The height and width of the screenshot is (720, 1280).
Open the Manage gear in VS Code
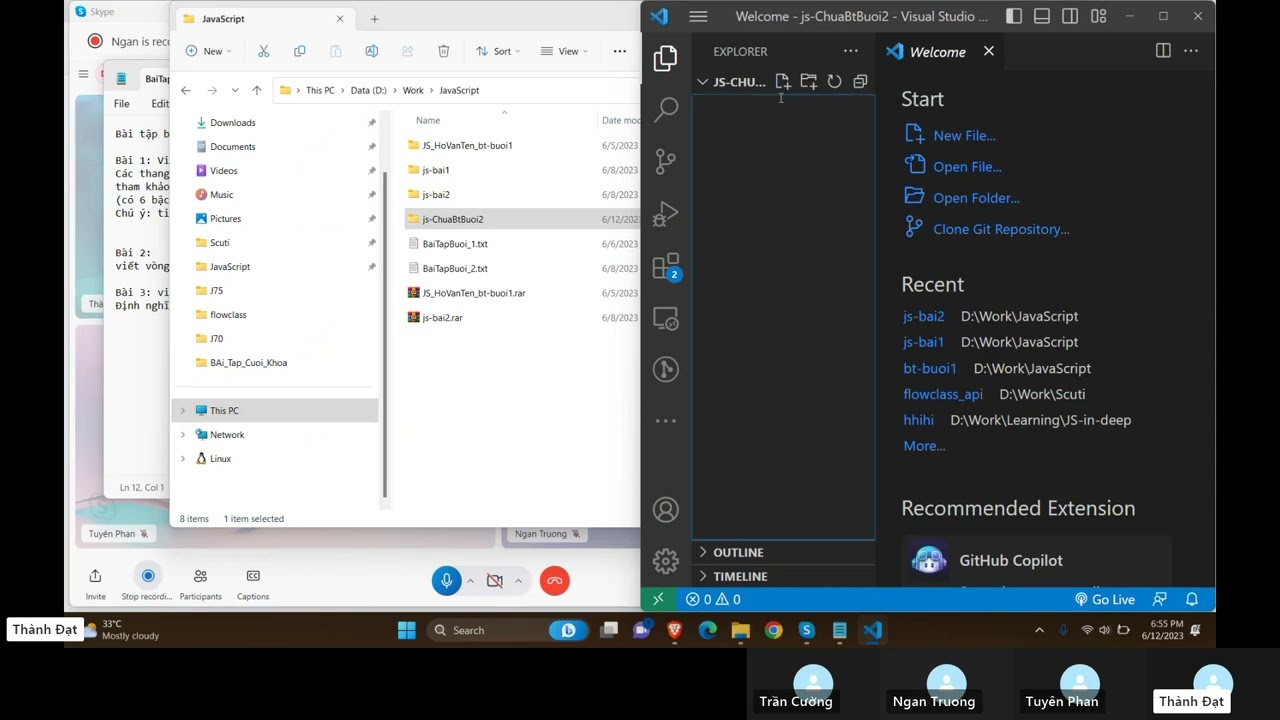(x=665, y=561)
